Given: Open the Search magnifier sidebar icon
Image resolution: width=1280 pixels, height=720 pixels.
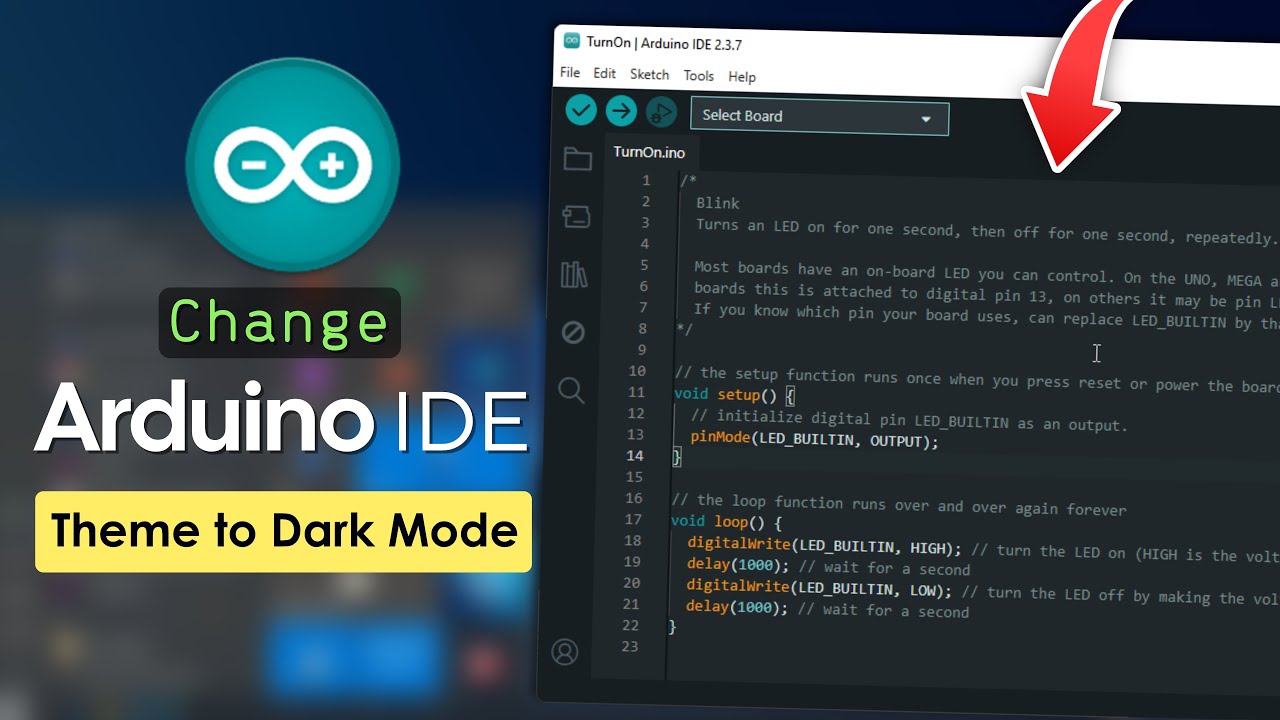Looking at the screenshot, I should click(571, 390).
